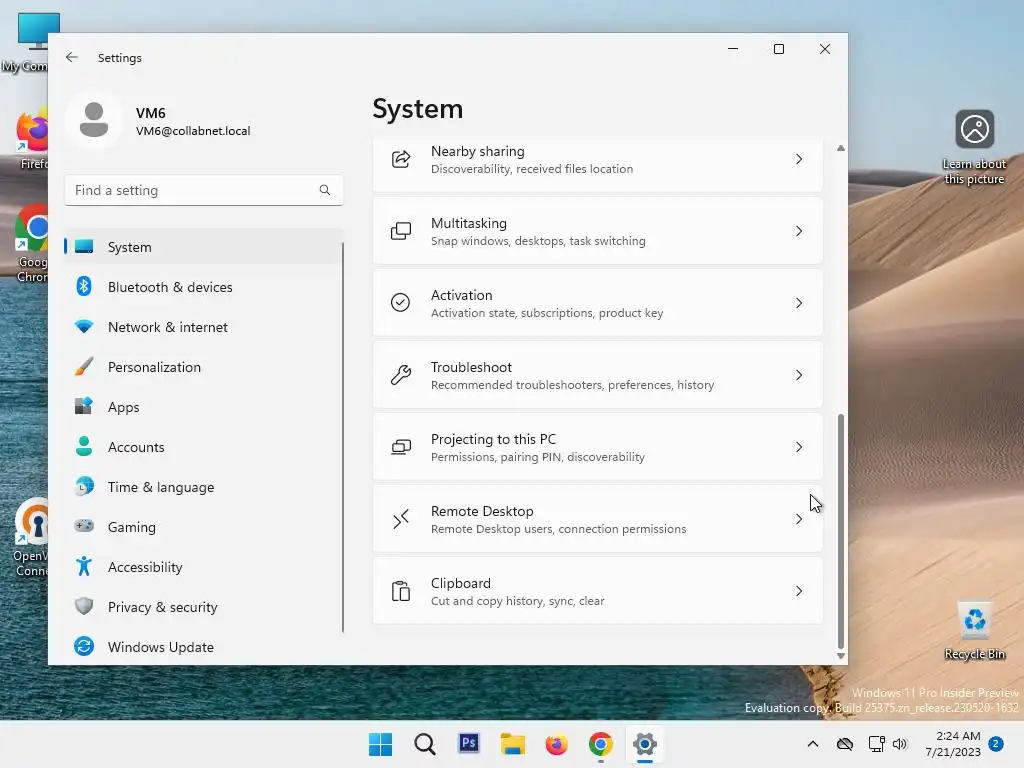Open Firefox from the taskbar
Image resolution: width=1024 pixels, height=768 pixels.
click(556, 744)
